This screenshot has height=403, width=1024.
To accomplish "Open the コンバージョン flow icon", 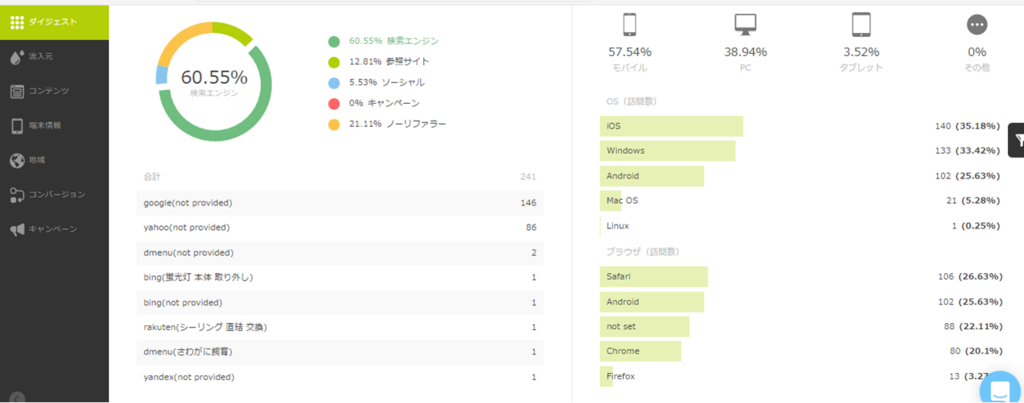I will 17,194.
